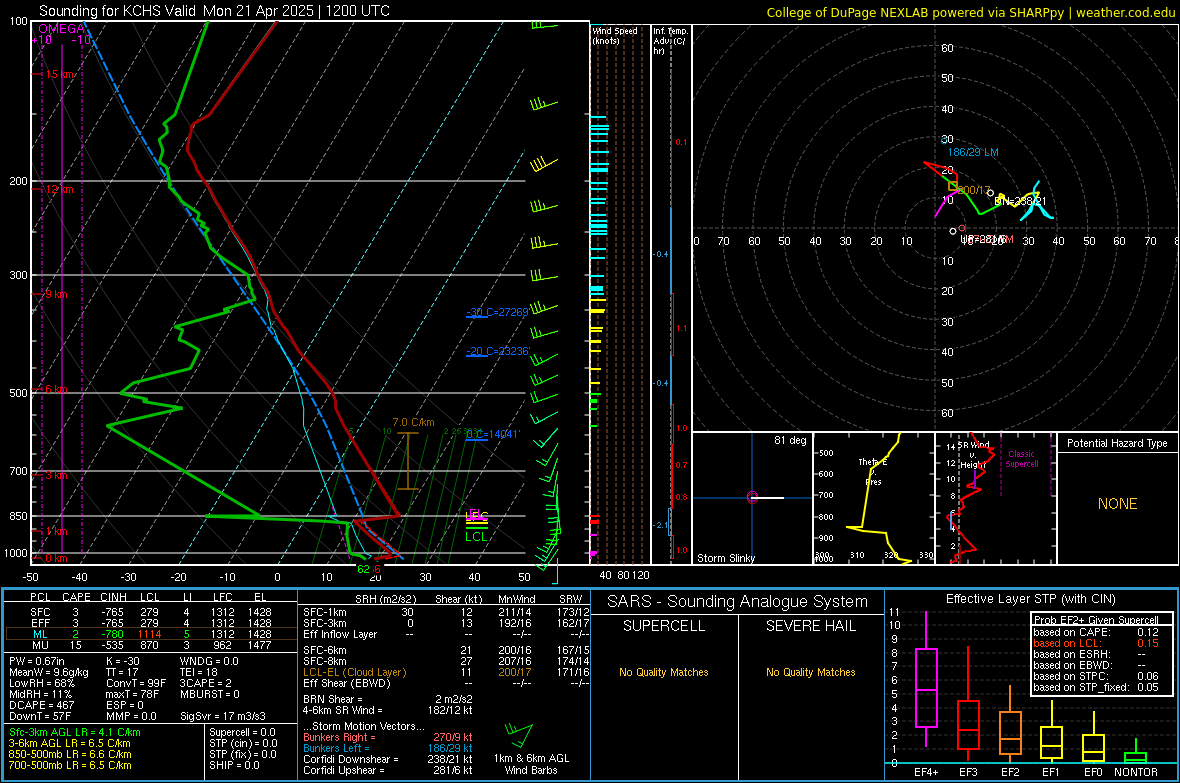Image resolution: width=1180 pixels, height=783 pixels.
Task: Click the SEVERE HAIL column heading
Action: point(810,626)
